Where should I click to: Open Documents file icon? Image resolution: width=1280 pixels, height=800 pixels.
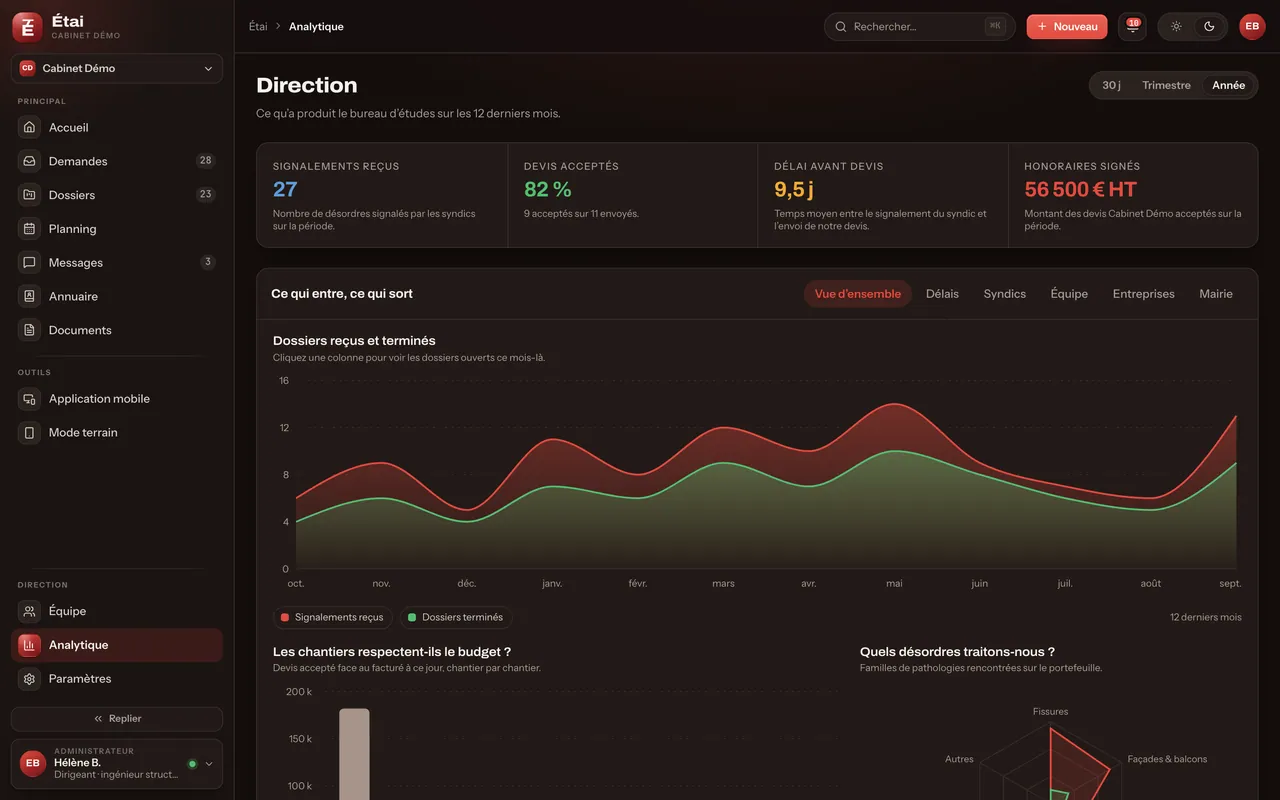pyautogui.click(x=29, y=330)
